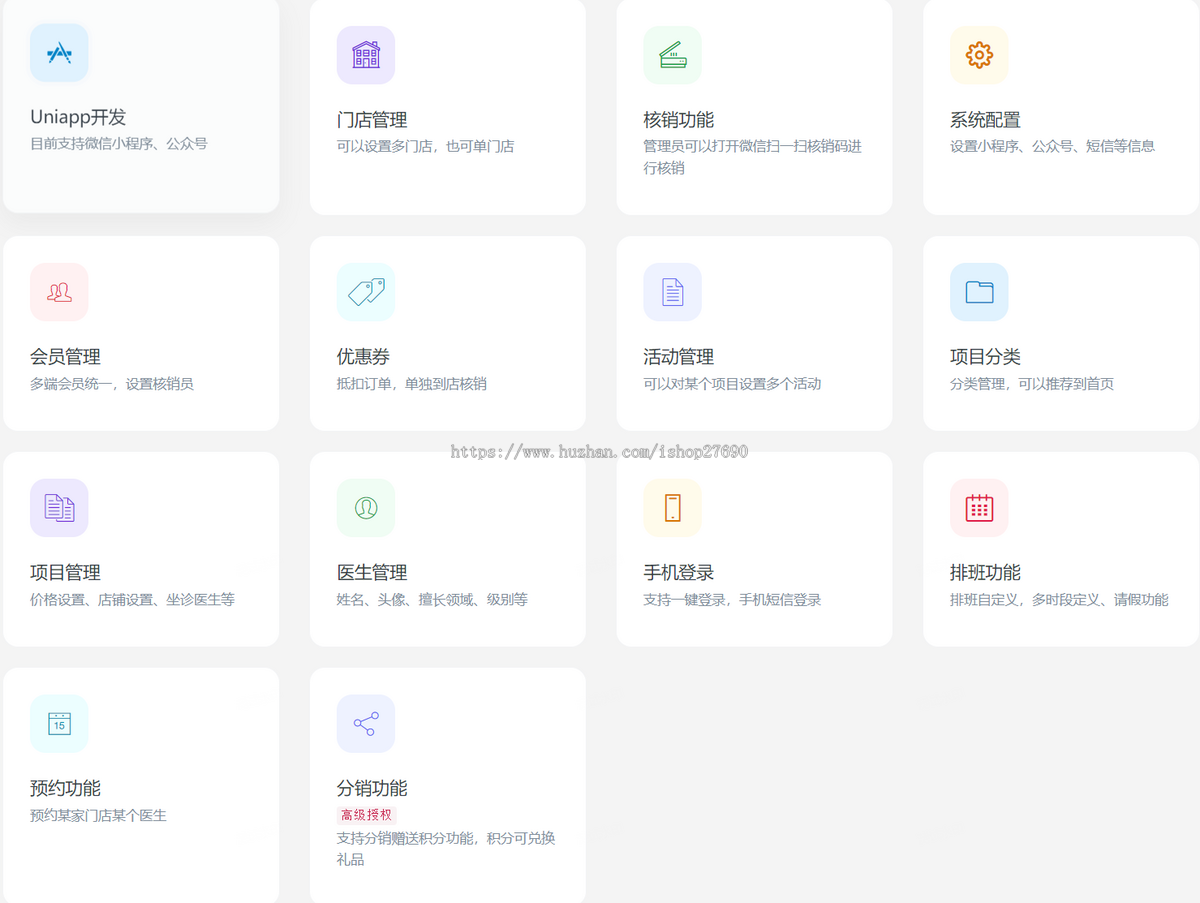Click the 门店管理 building icon
This screenshot has width=1200, height=903.
[366, 55]
